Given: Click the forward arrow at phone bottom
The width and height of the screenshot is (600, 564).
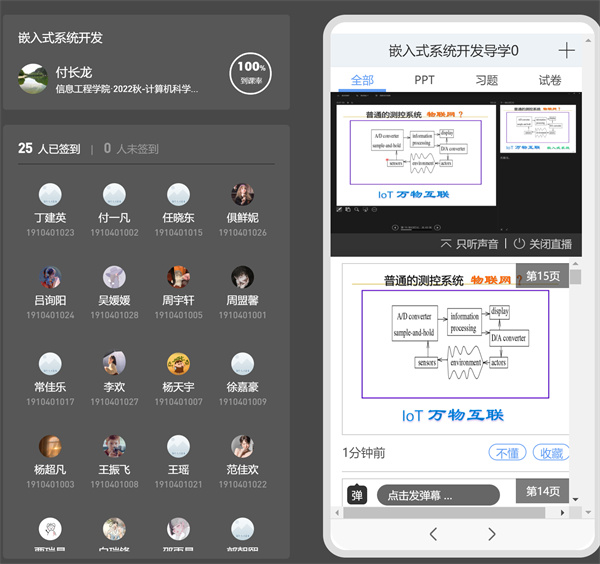Looking at the screenshot, I should pos(492,534).
